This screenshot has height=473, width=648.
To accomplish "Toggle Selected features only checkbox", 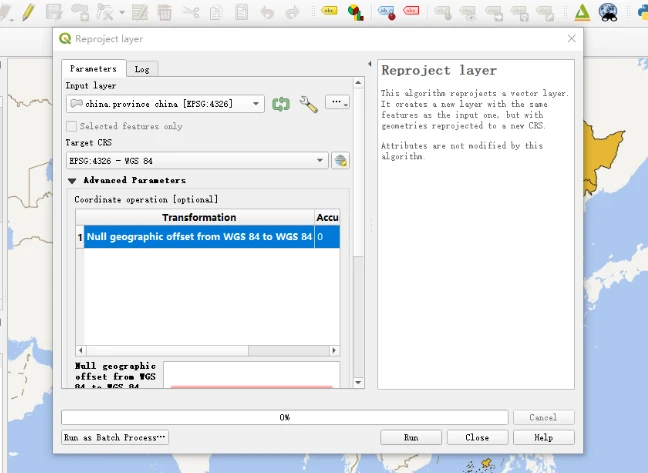I will [71, 126].
